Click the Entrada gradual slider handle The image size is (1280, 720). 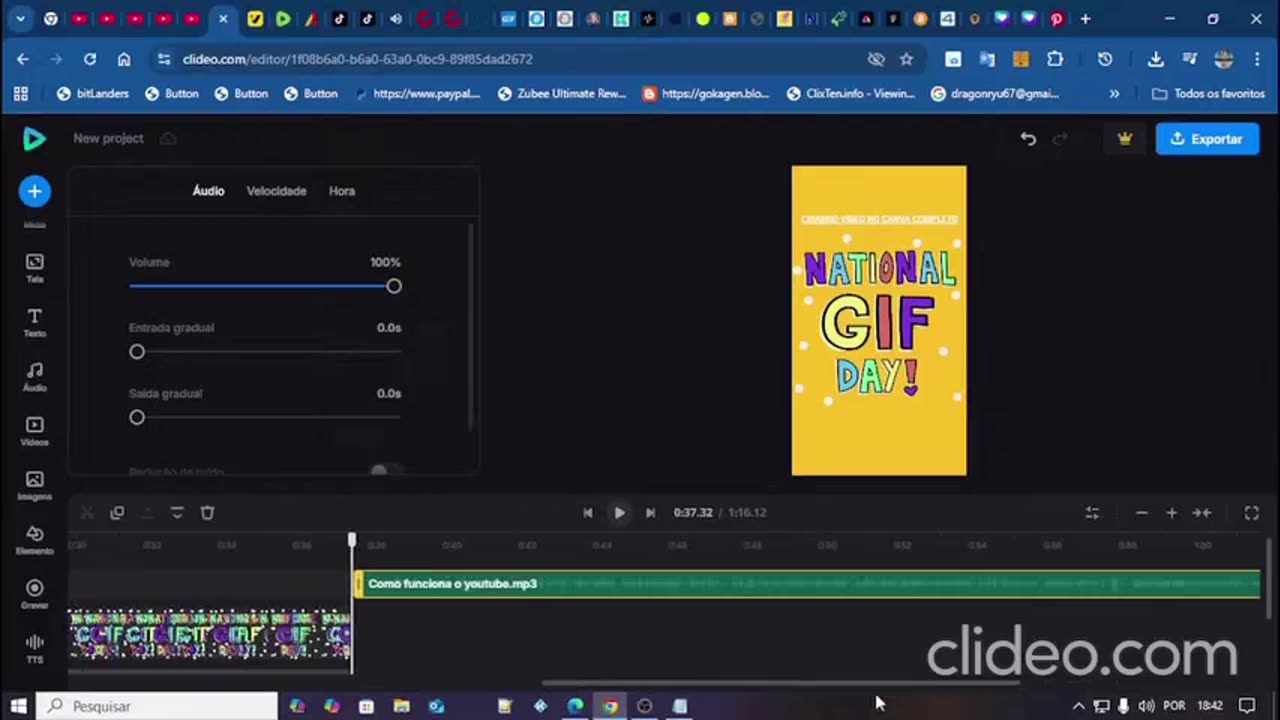tap(137, 352)
